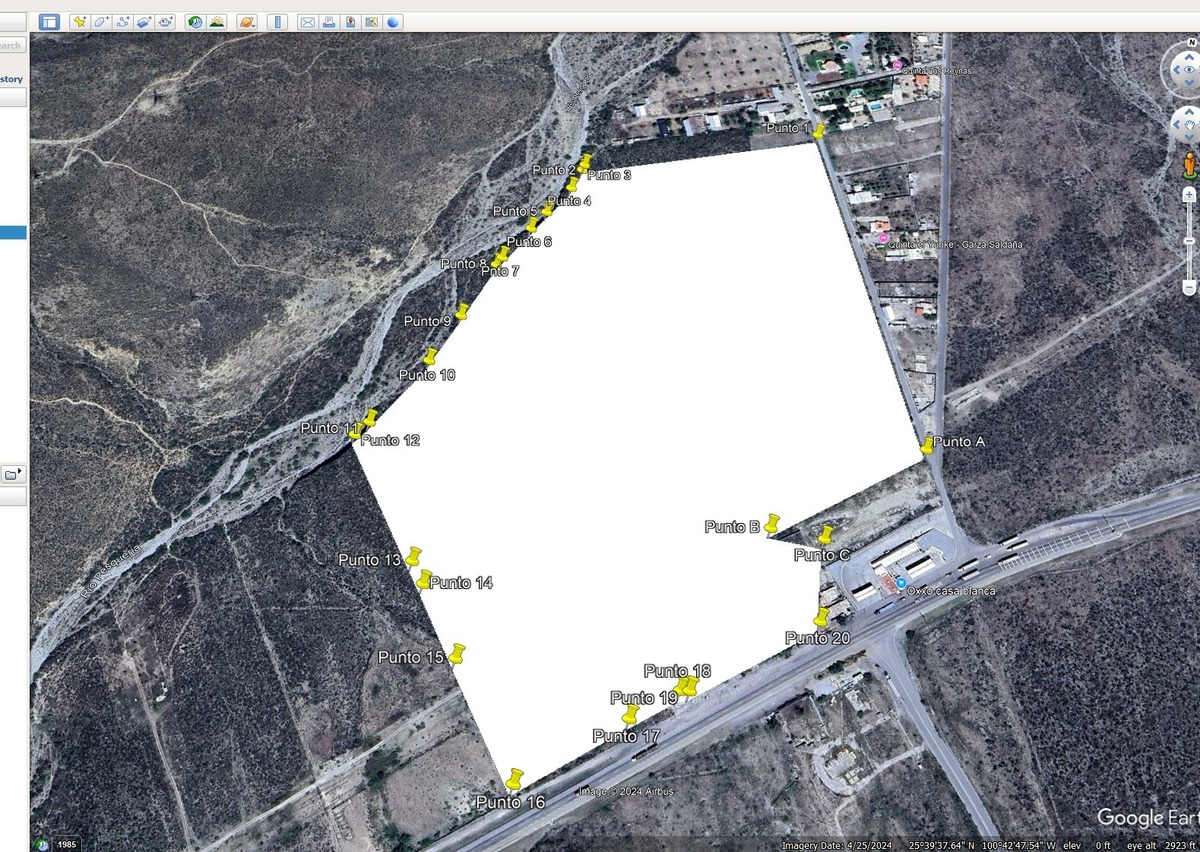The height and width of the screenshot is (852, 1200).
Task: Click the Add Image Overlay icon
Action: [x=144, y=21]
